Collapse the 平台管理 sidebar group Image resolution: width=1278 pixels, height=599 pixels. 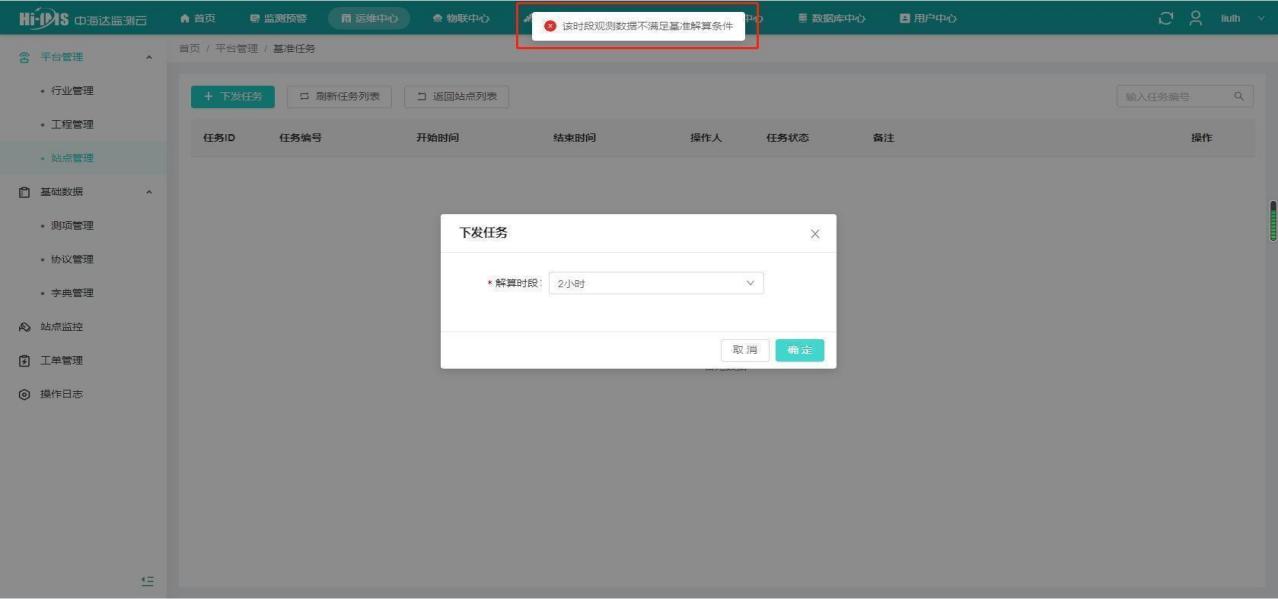[x=149, y=58]
